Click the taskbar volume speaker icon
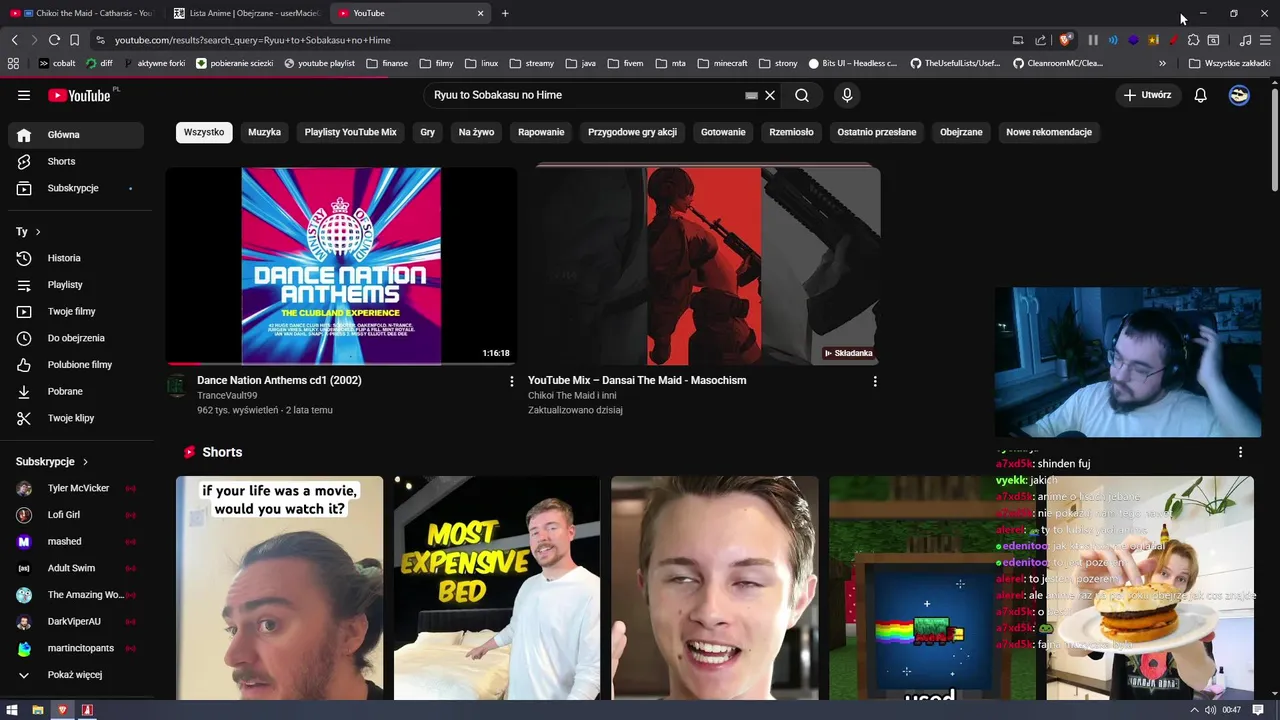This screenshot has height=720, width=1280. click(x=1210, y=710)
